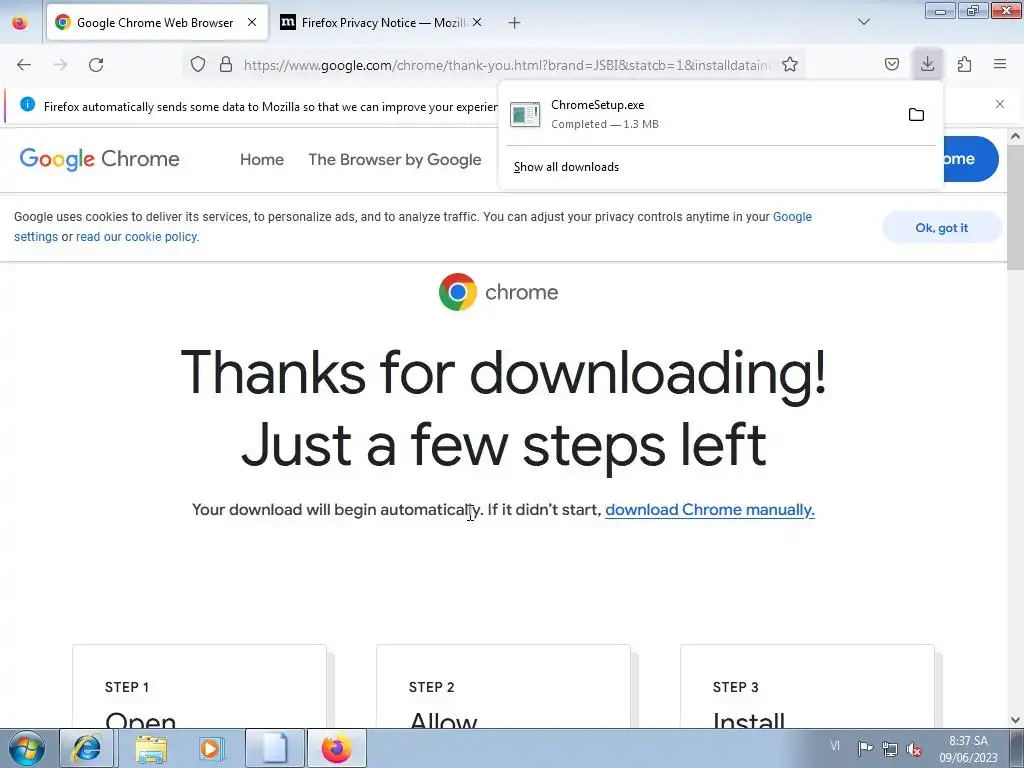Click the chrome logo above the heading
The image size is (1024, 768).
pyautogui.click(x=498, y=292)
